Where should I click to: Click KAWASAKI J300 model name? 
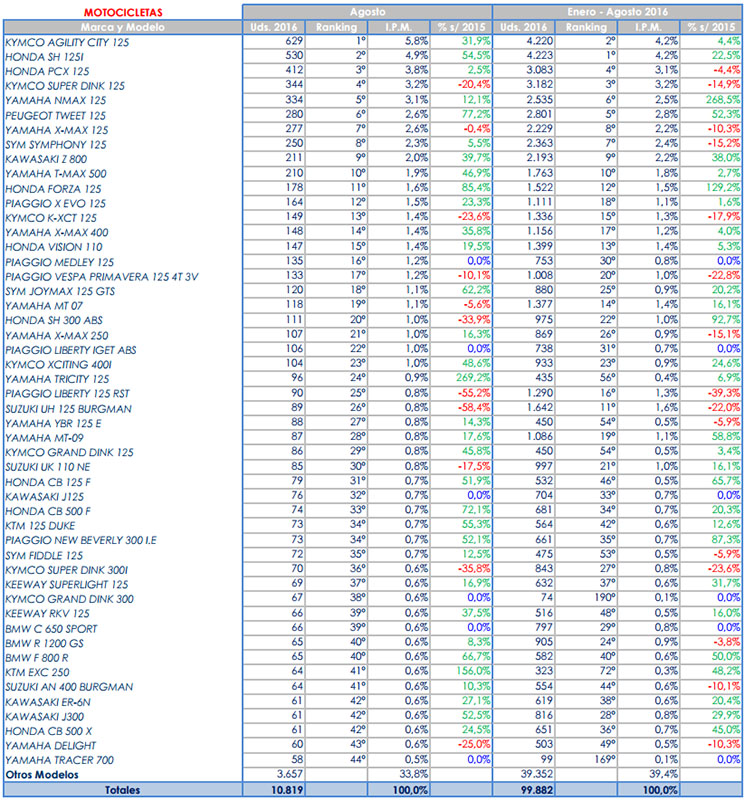coord(44,717)
